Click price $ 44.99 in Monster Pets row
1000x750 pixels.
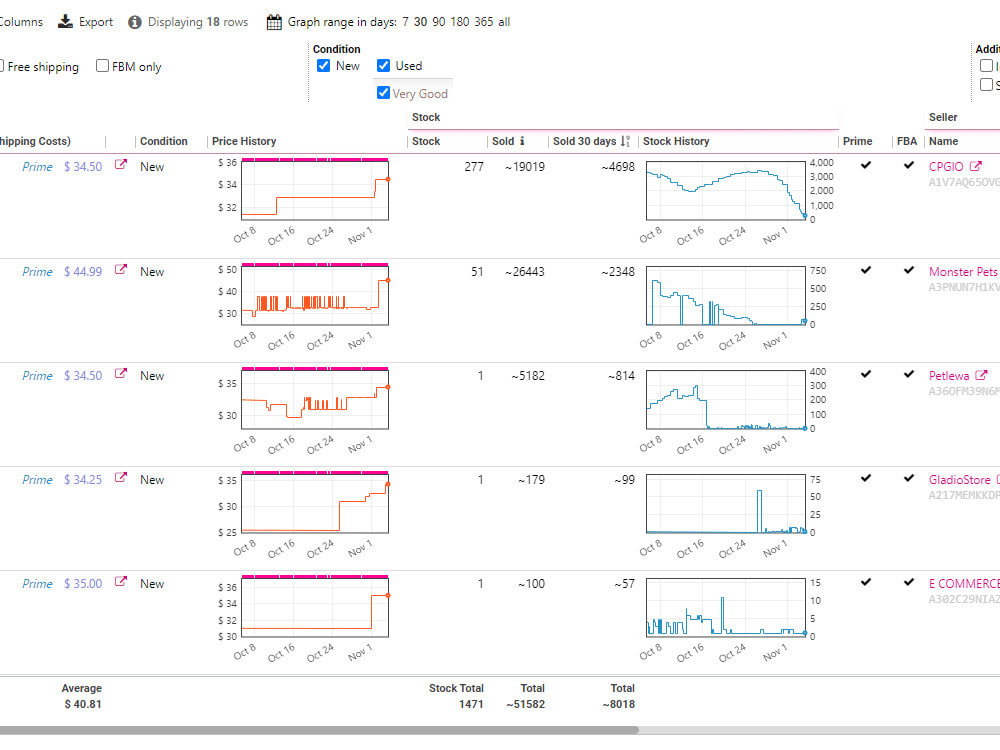point(83,272)
